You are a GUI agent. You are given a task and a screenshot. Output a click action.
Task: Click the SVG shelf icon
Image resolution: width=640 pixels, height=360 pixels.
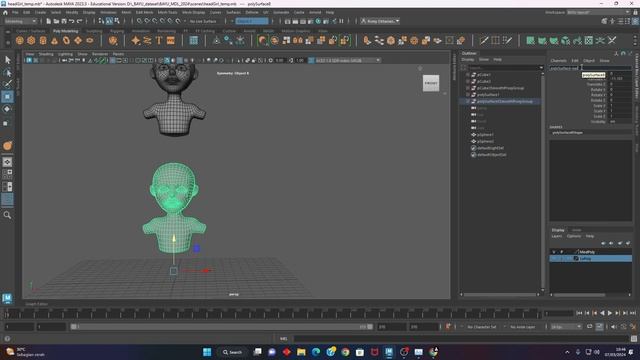click(171, 40)
